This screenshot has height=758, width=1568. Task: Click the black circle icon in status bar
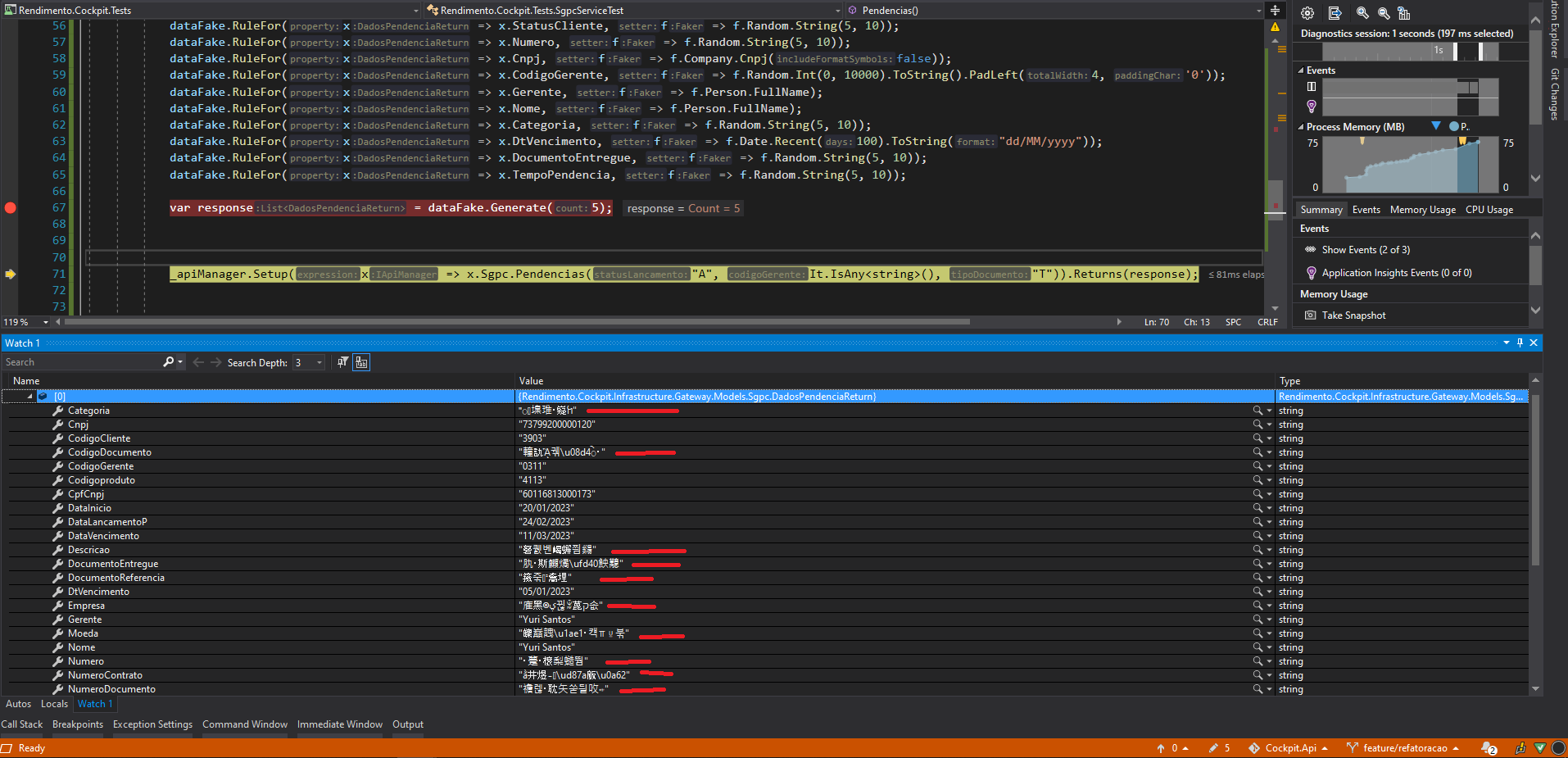tap(1559, 748)
